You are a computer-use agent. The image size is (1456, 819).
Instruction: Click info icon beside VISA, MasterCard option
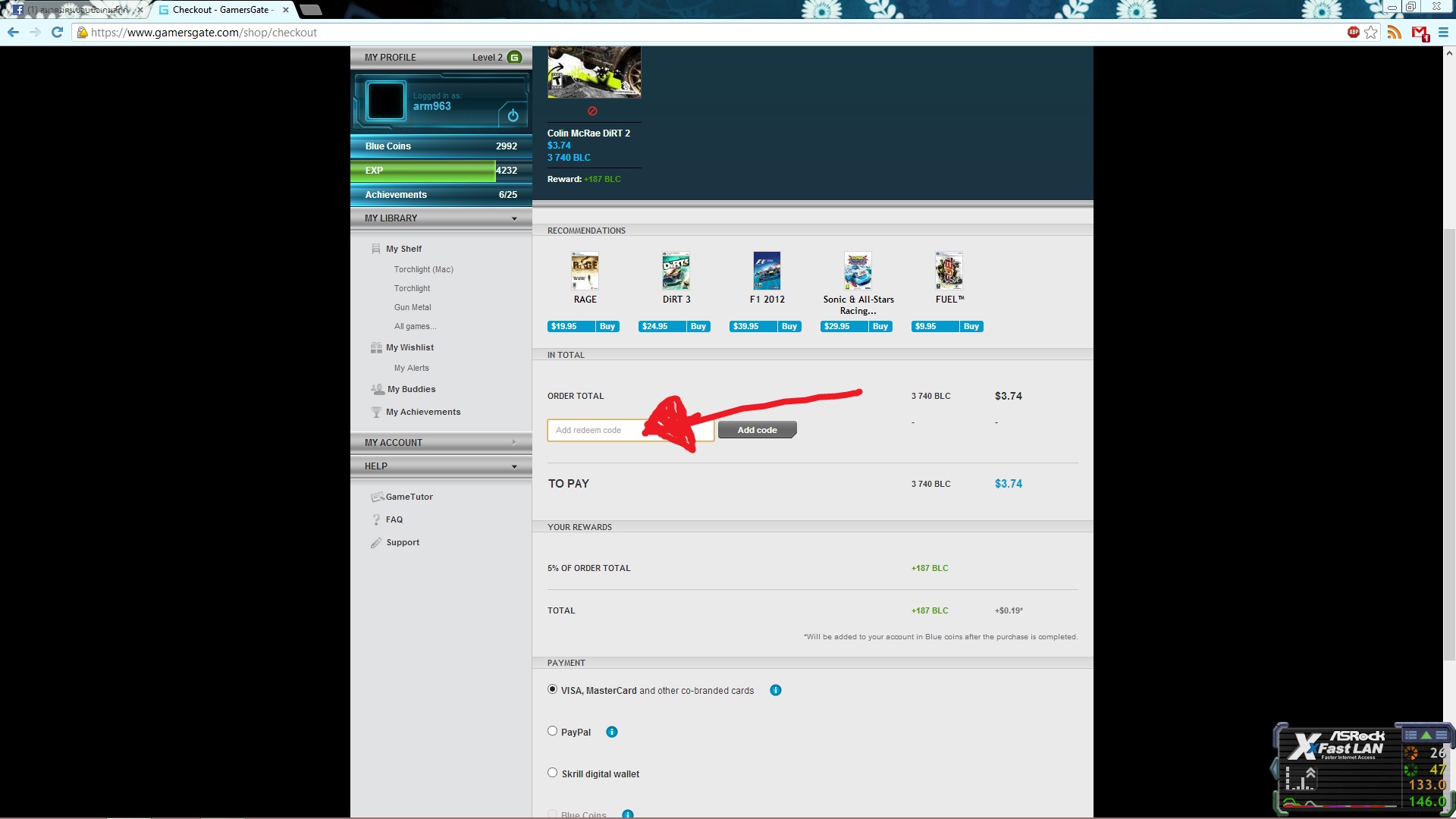[775, 690]
